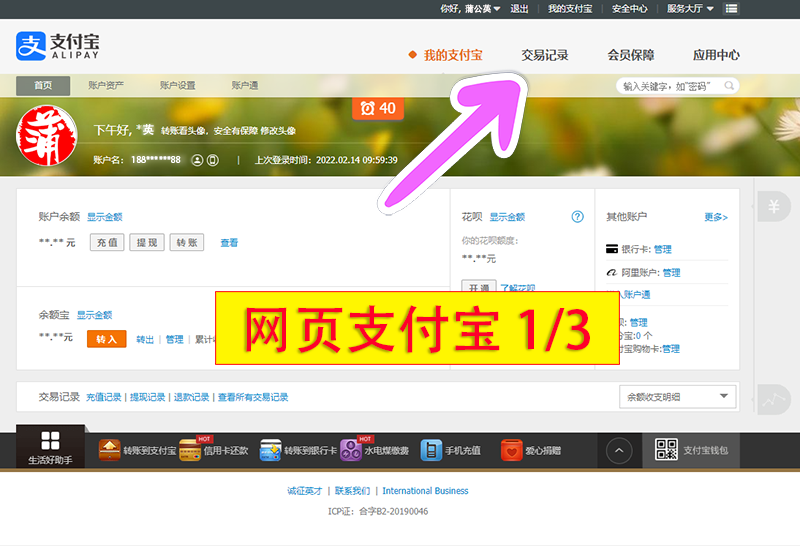Open 转账到银行卡 shortcut
The image size is (800, 546).
tap(298, 451)
